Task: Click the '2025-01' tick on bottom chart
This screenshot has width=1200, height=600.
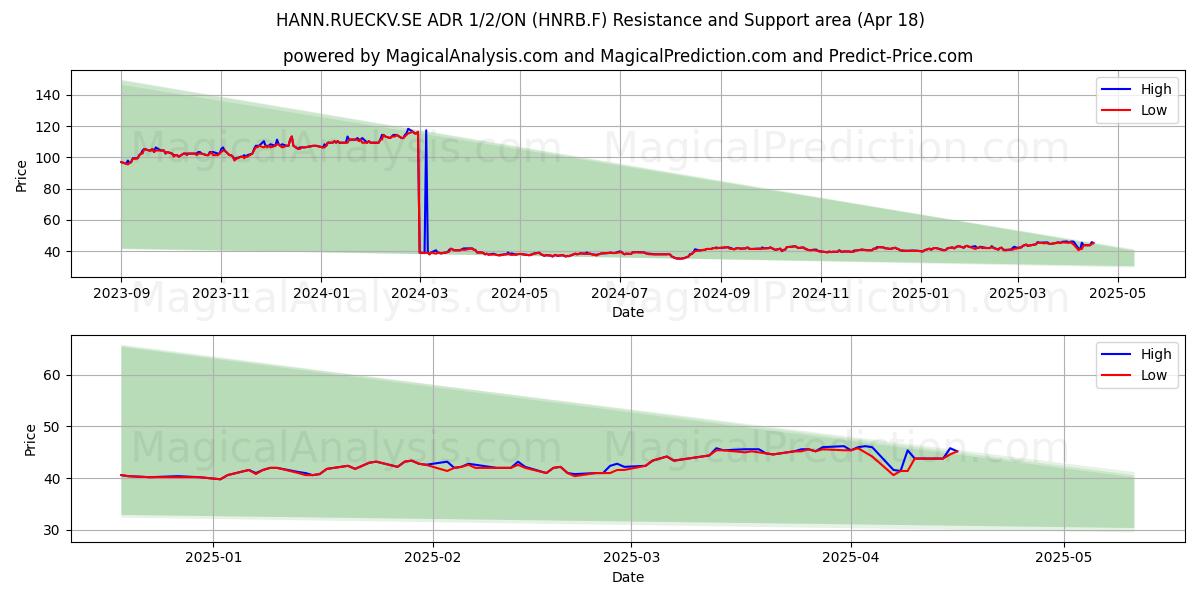Action: tap(214, 558)
